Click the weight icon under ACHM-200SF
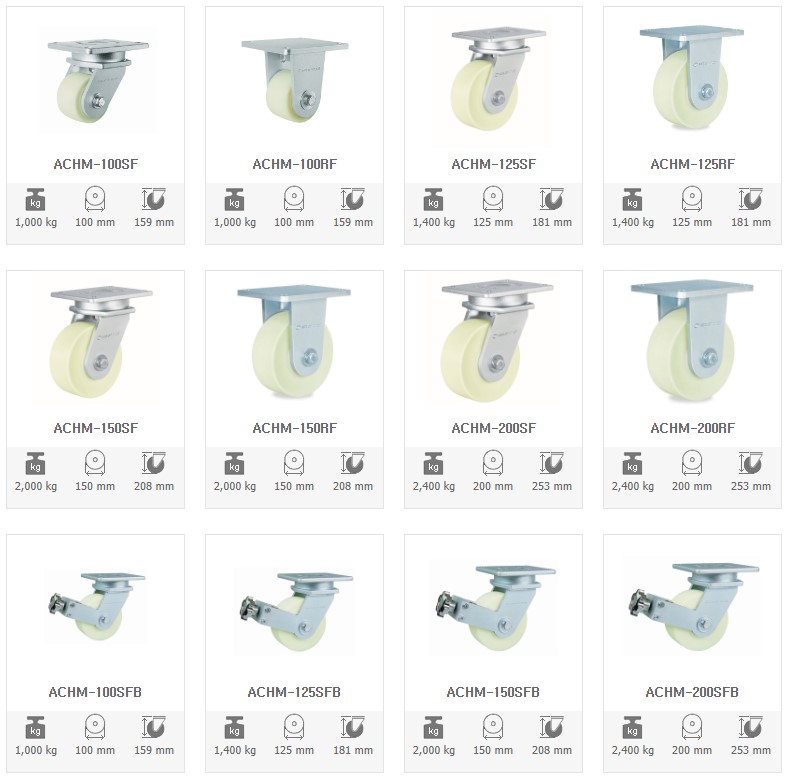This screenshot has height=781, width=790. coord(433,464)
